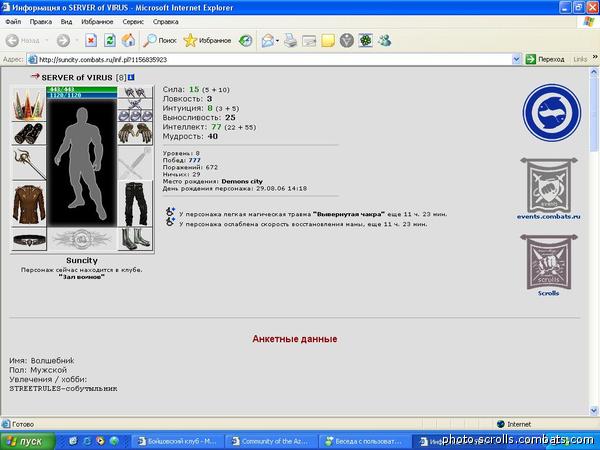Screen dimensions: 600x450
Task: Click the Back navigation arrow
Action: (x=12, y=40)
